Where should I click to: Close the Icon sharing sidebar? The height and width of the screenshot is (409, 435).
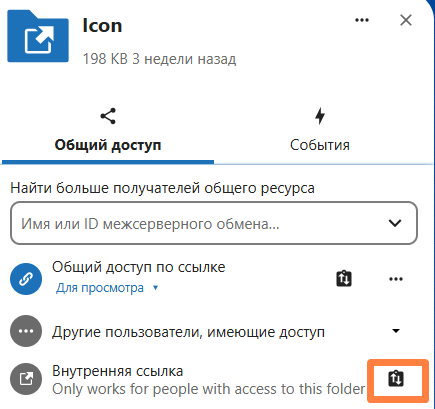click(x=406, y=20)
